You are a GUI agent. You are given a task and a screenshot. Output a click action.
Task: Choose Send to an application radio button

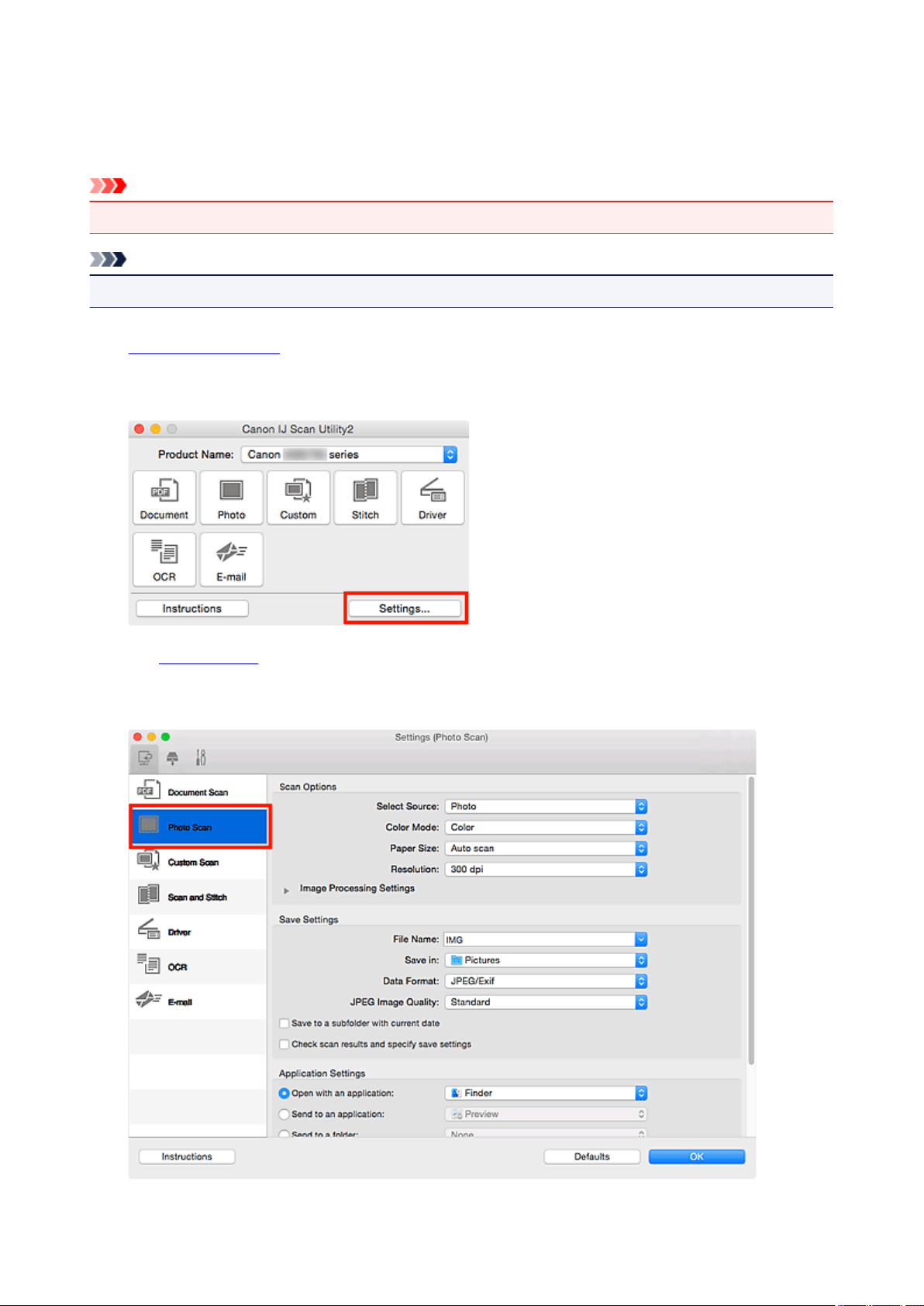pos(284,1114)
